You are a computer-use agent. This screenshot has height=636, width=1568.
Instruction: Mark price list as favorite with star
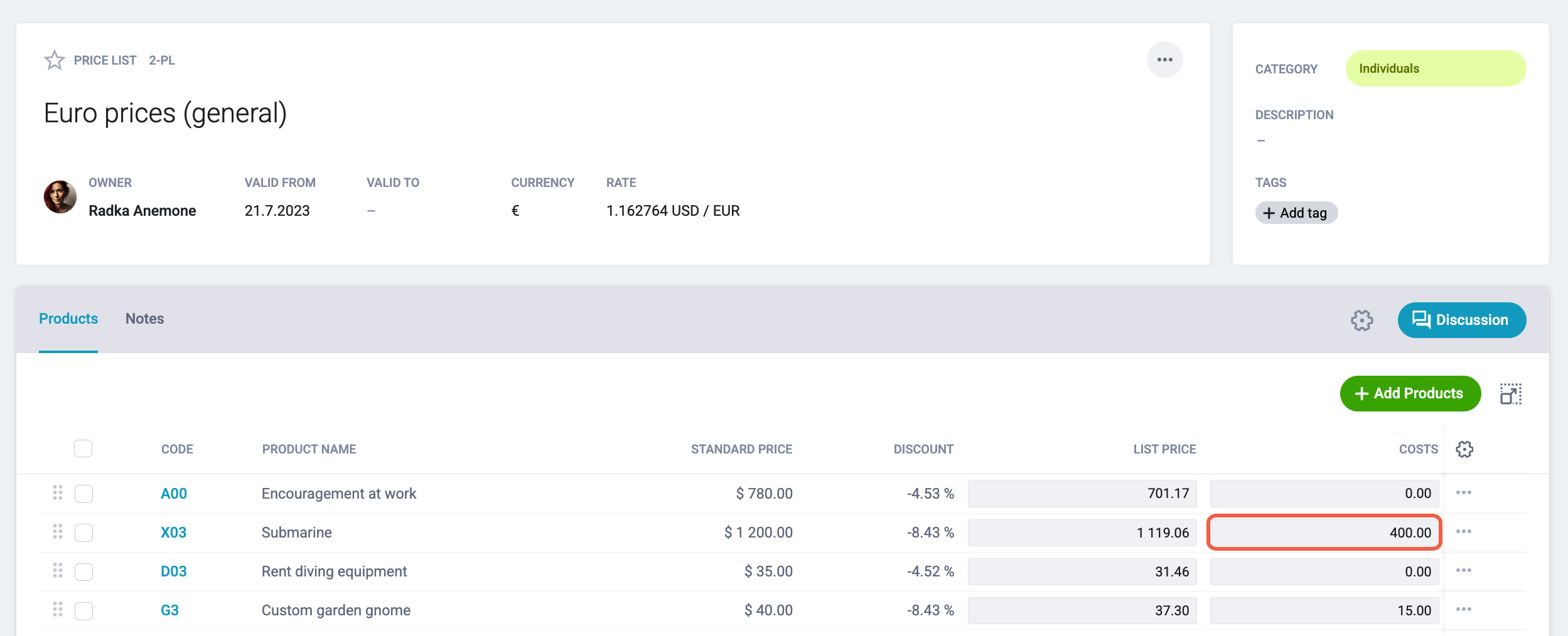55,60
